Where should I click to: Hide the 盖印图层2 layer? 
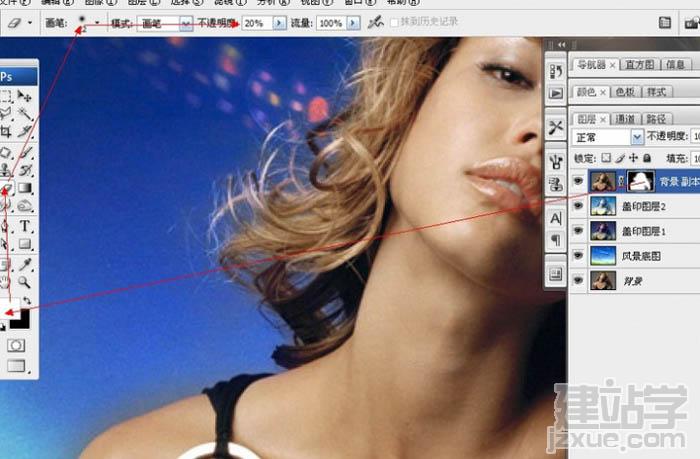pyautogui.click(x=579, y=206)
